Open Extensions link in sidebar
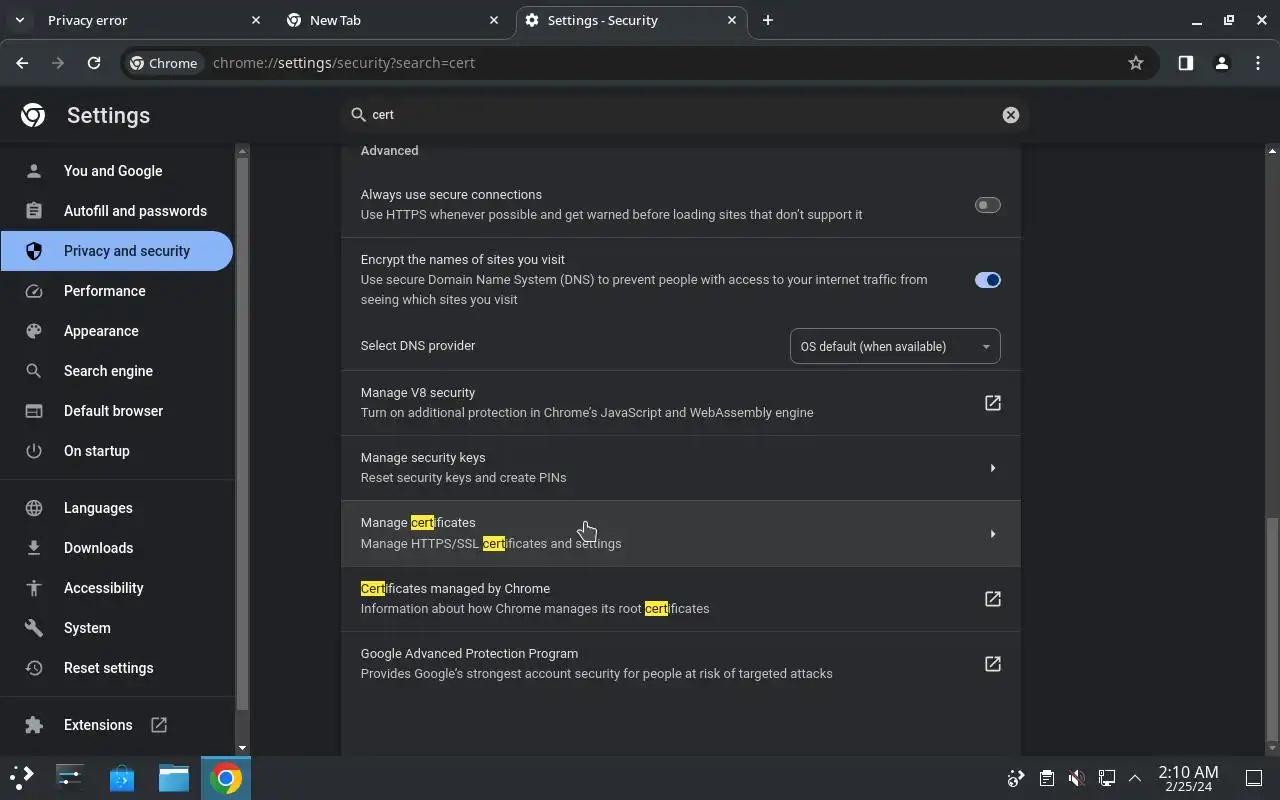Image resolution: width=1280 pixels, height=800 pixels. point(116,725)
